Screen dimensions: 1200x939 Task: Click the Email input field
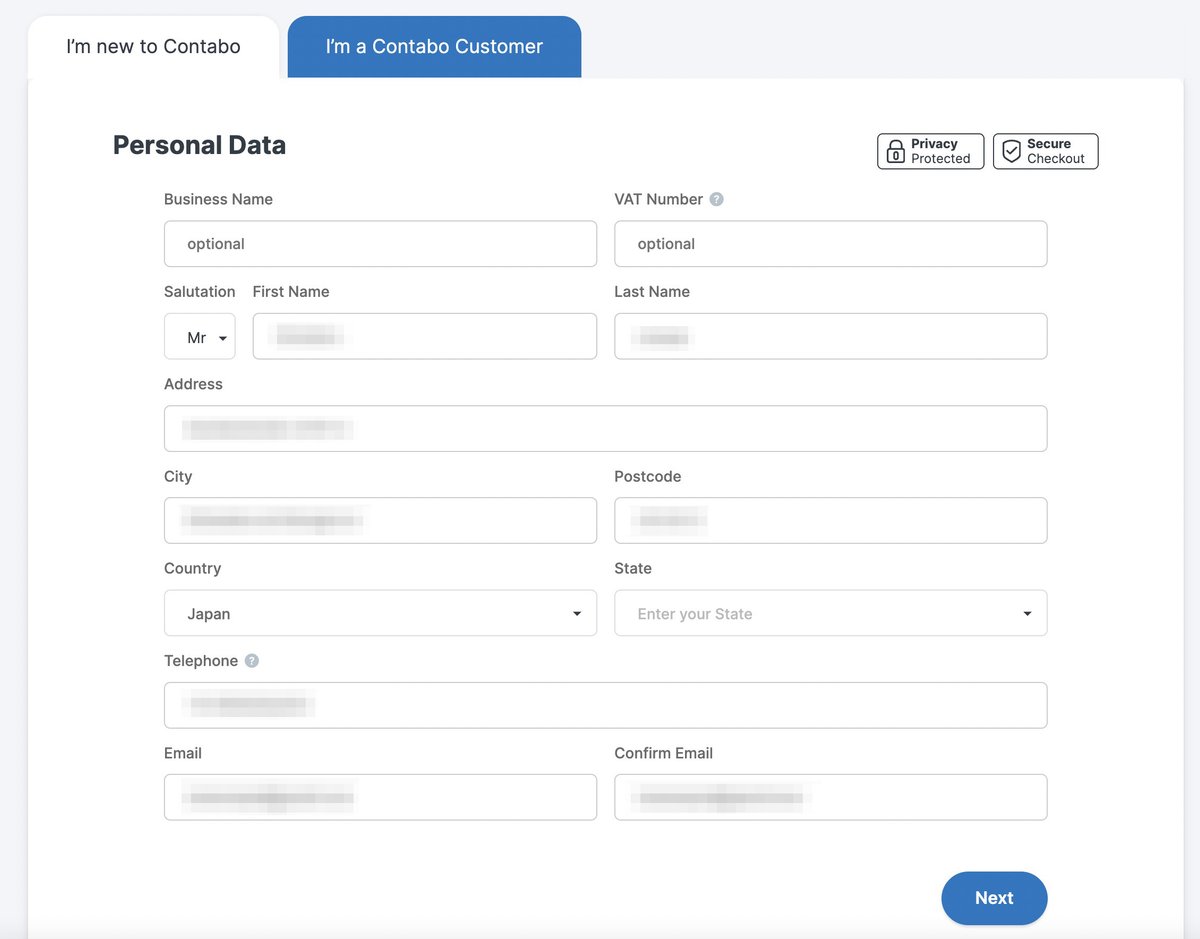380,797
